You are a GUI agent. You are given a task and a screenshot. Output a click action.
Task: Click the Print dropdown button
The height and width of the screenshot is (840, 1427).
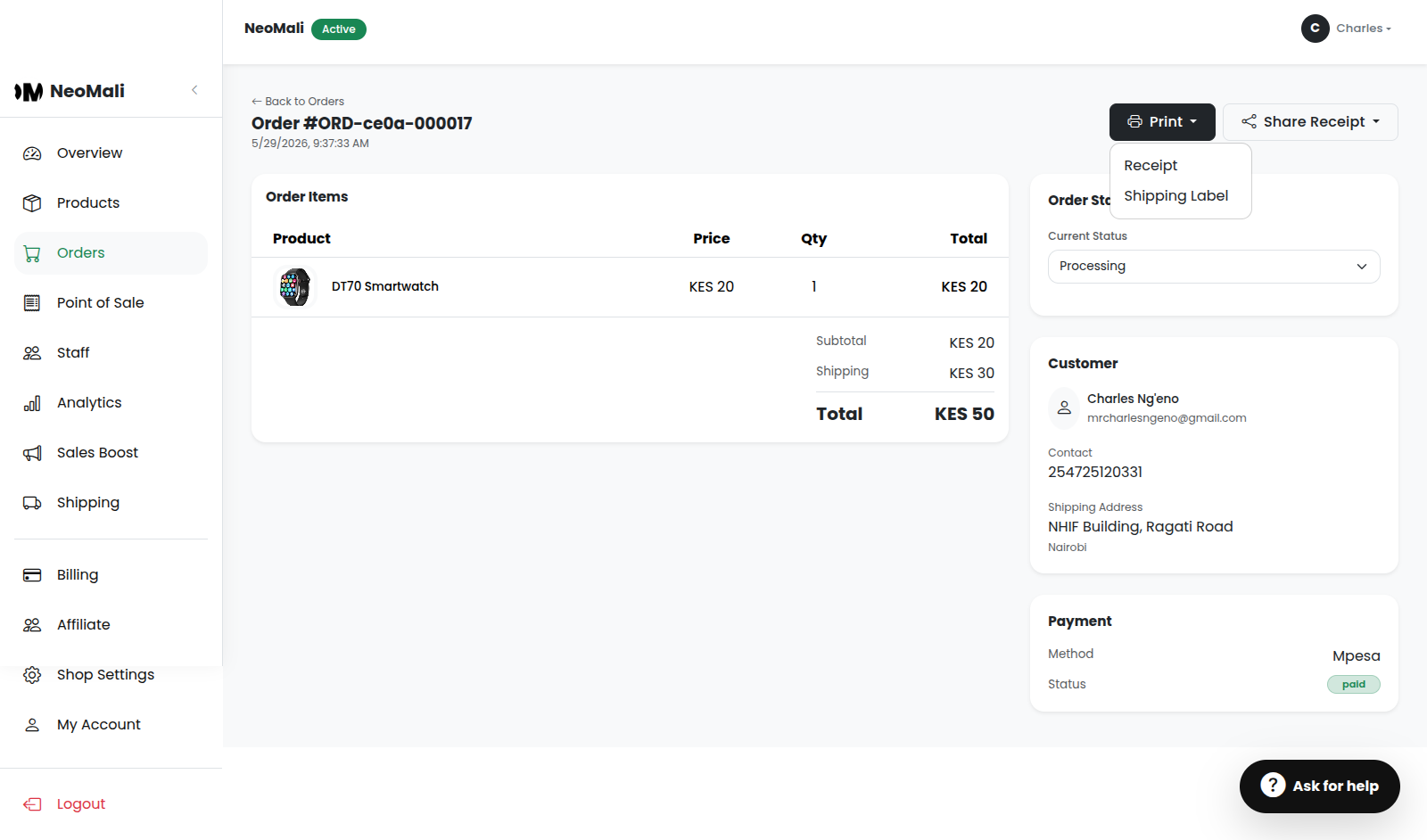(1162, 122)
